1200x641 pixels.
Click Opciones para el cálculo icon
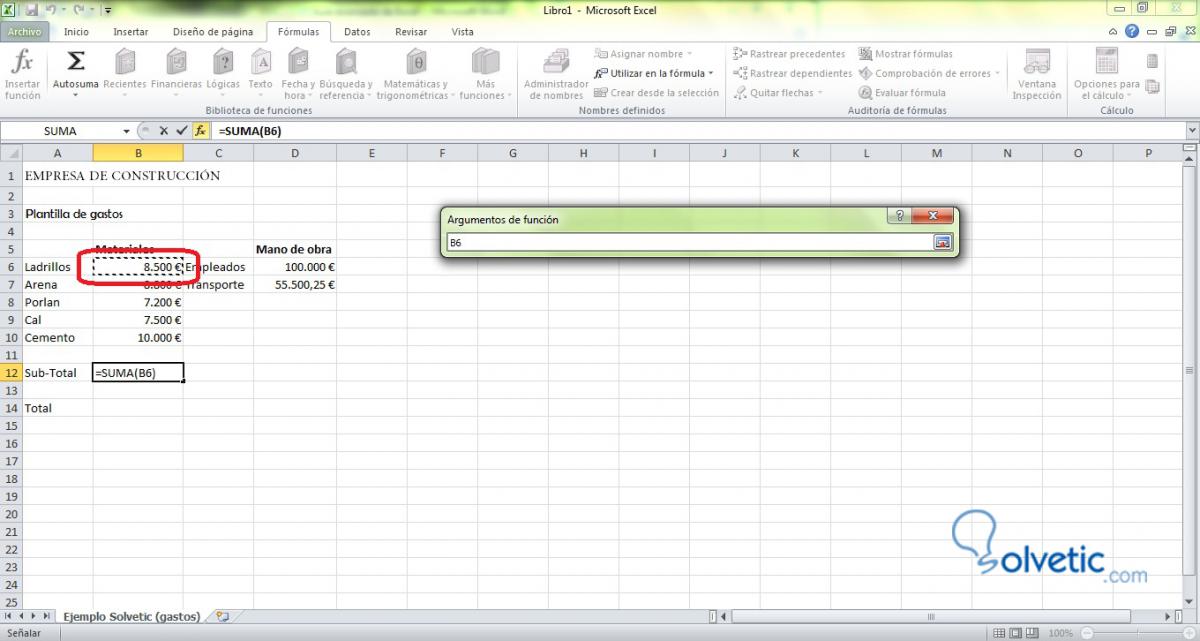point(1106,62)
